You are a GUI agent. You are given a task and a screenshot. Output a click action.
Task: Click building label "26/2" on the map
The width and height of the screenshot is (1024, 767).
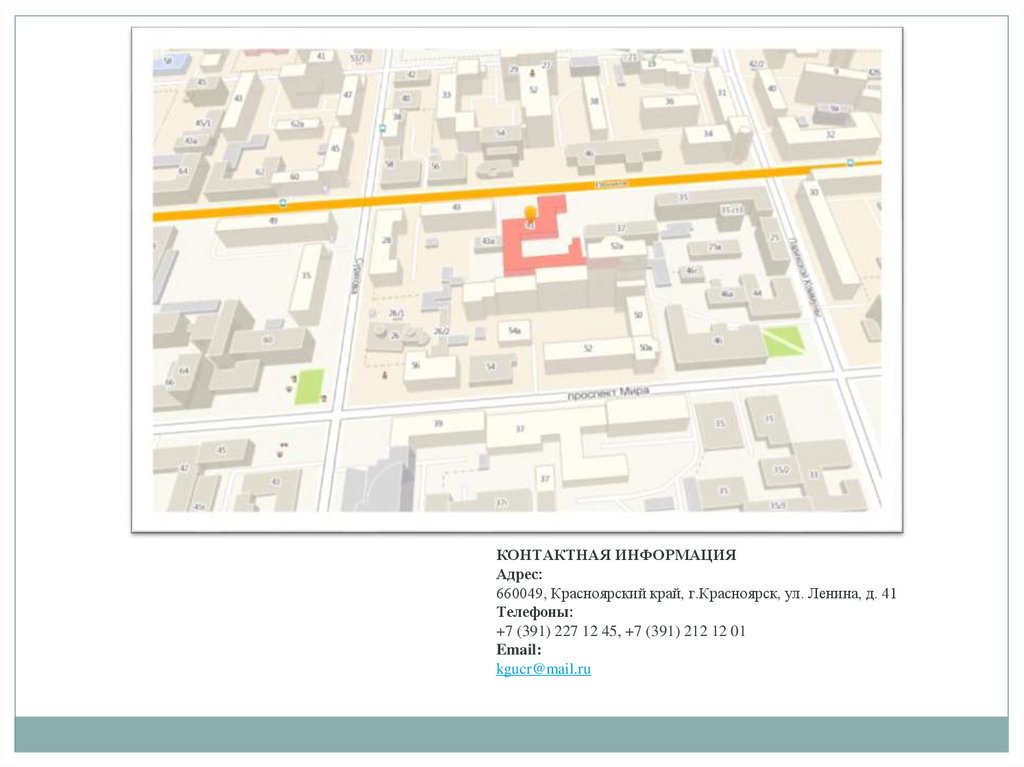pos(442,331)
